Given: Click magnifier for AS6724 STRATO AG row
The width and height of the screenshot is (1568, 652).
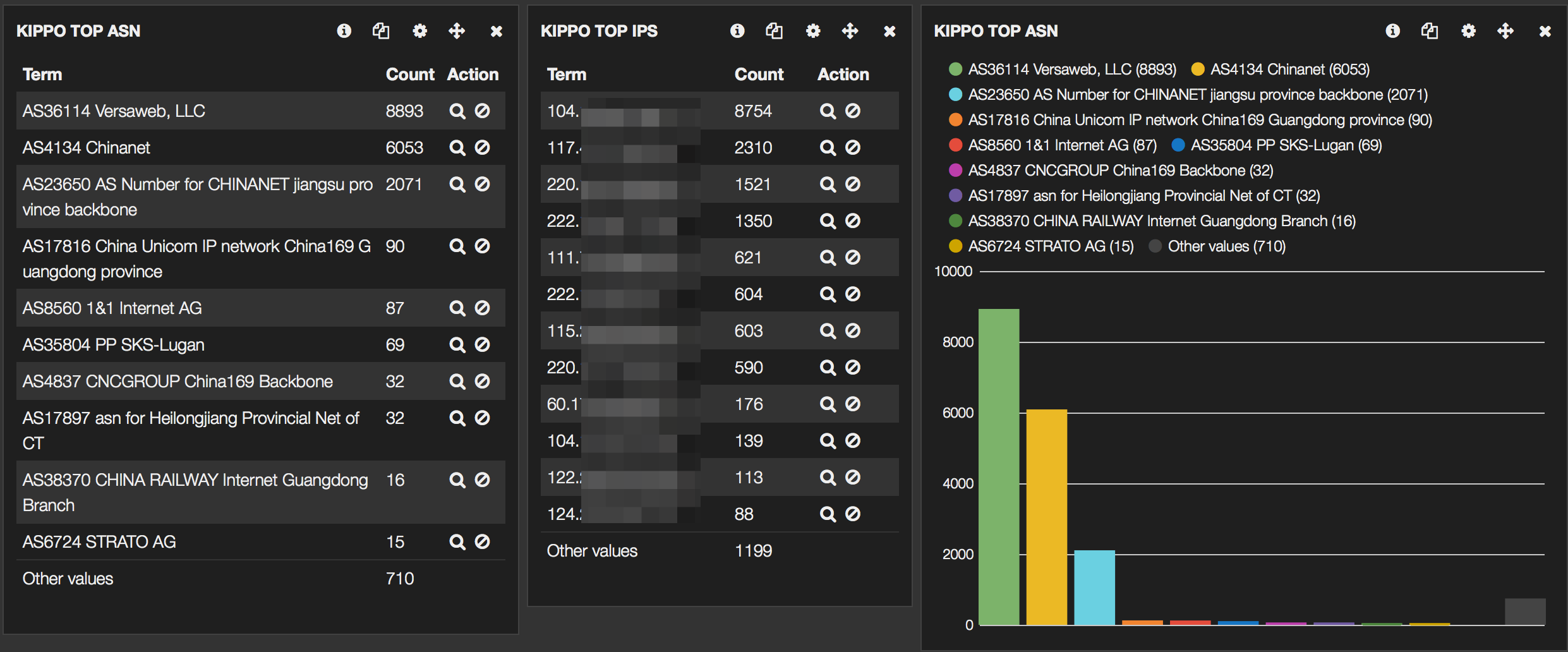Looking at the screenshot, I should point(457,542).
